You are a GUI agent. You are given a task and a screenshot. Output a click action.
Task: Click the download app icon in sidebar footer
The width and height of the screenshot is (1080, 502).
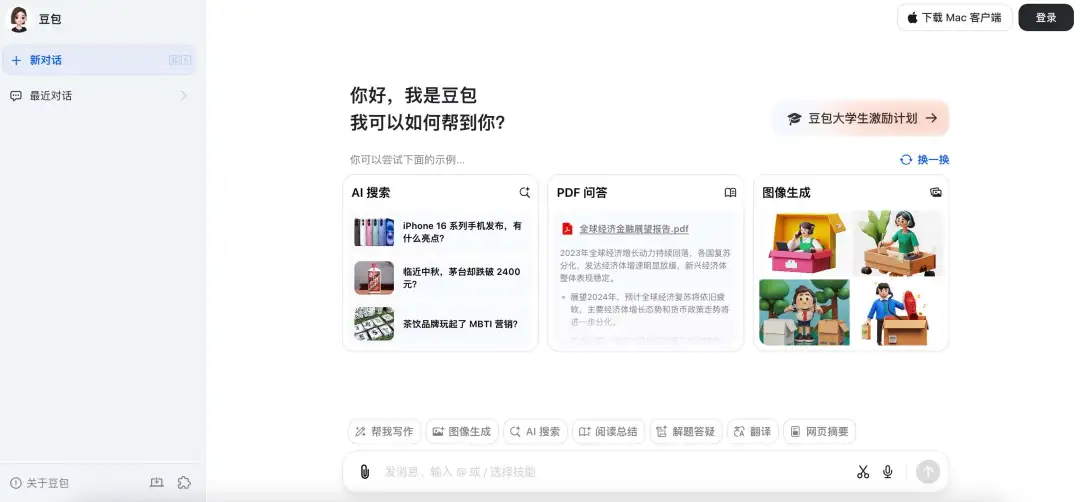(157, 483)
